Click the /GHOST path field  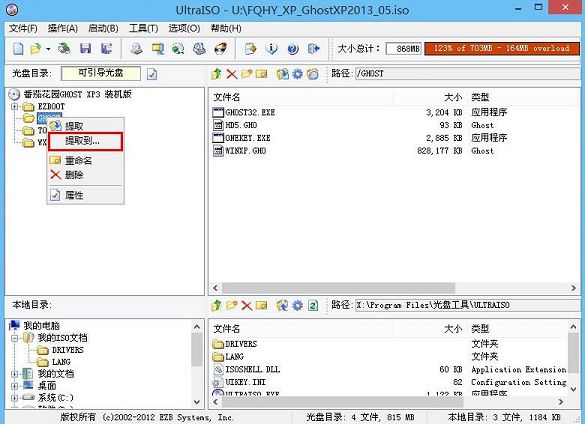tap(467, 74)
